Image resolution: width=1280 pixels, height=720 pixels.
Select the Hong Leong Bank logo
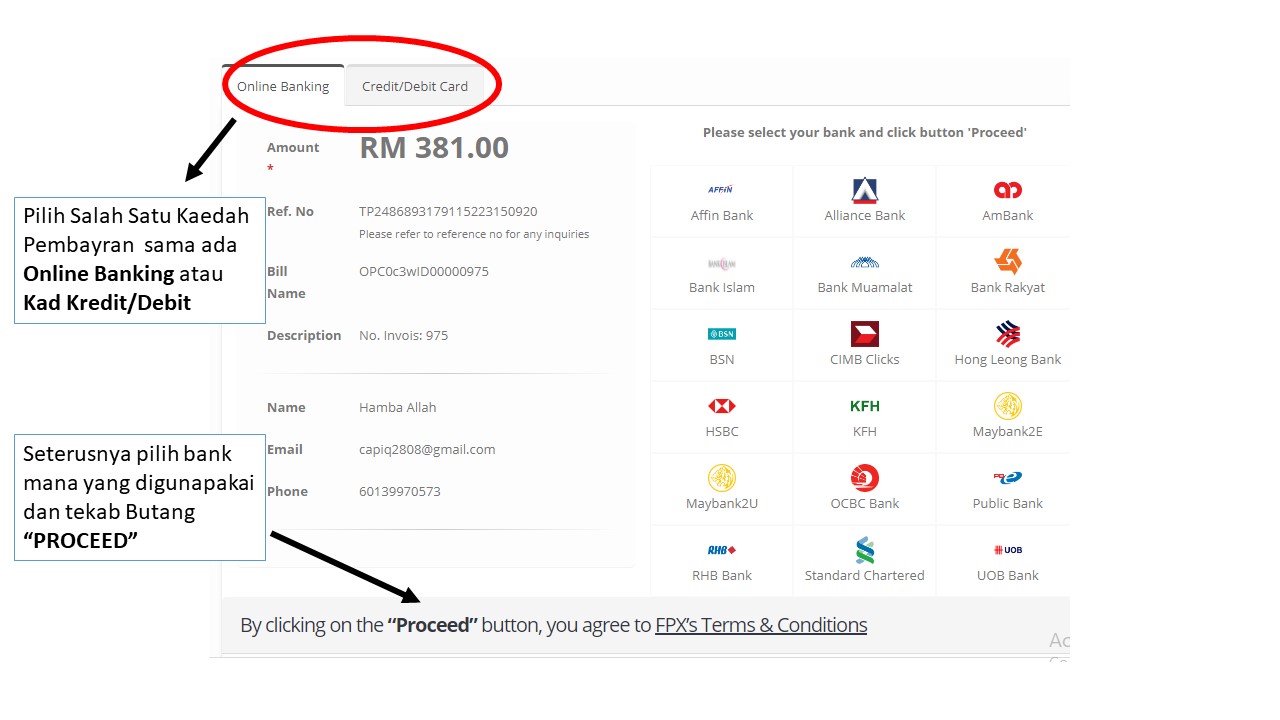1008,334
